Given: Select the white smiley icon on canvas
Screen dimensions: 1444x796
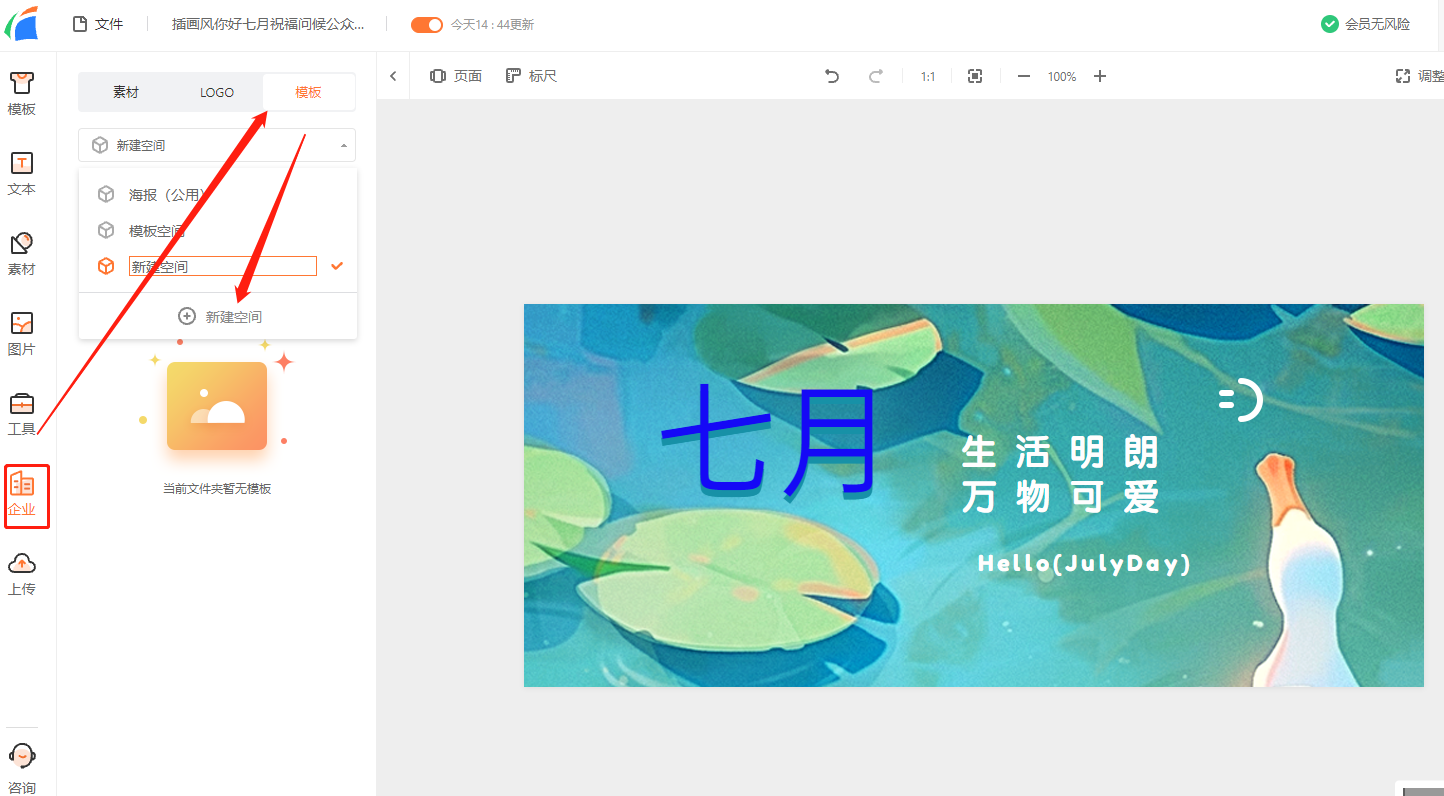Looking at the screenshot, I should pyautogui.click(x=1241, y=400).
